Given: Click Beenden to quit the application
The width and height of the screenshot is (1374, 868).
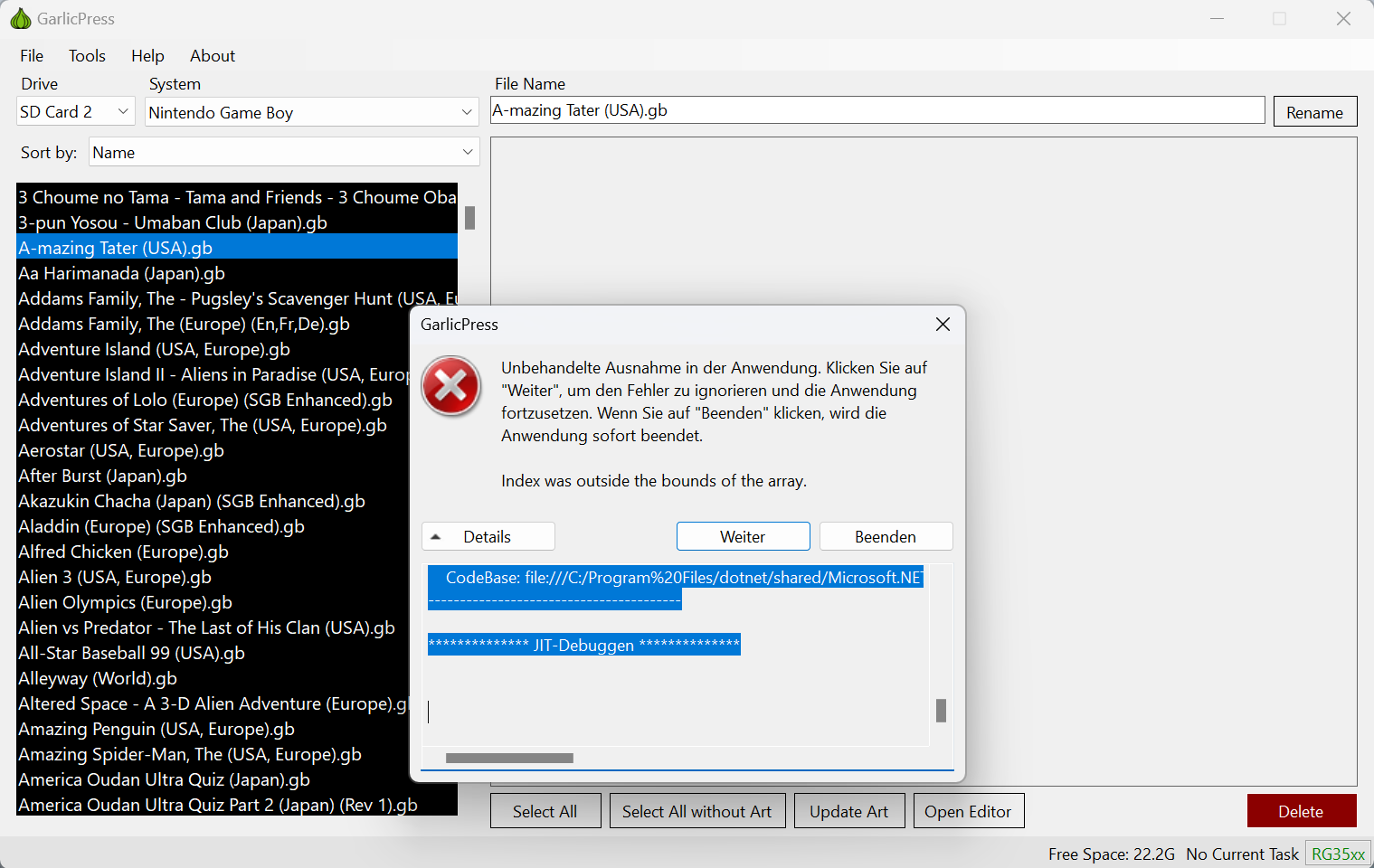Looking at the screenshot, I should pos(886,535).
